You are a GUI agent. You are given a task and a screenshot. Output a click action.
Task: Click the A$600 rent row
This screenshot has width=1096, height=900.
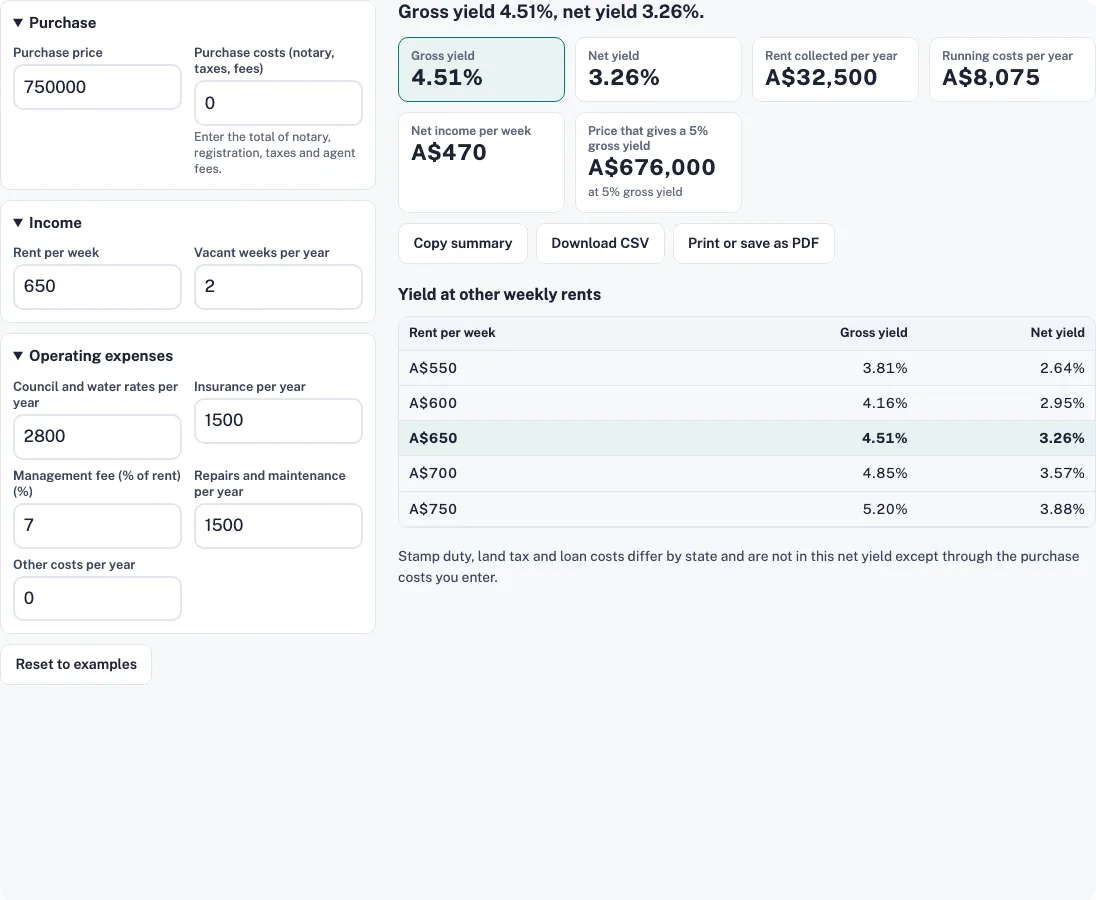pos(747,403)
